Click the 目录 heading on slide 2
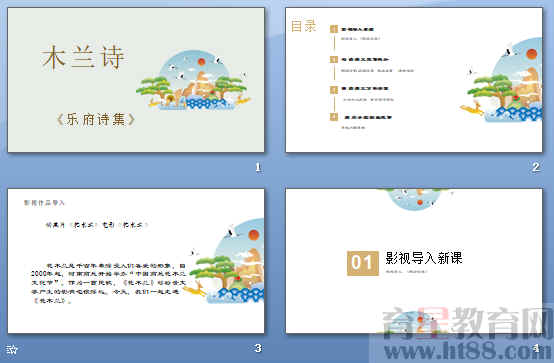 pos(303,26)
